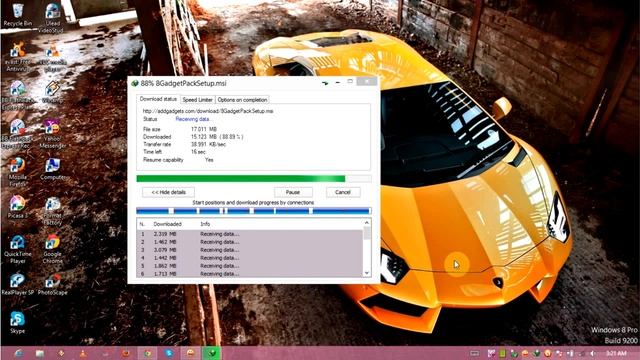The image size is (640, 360).
Task: Select connection row 4 with 1.442 MB
Action: tap(249, 258)
